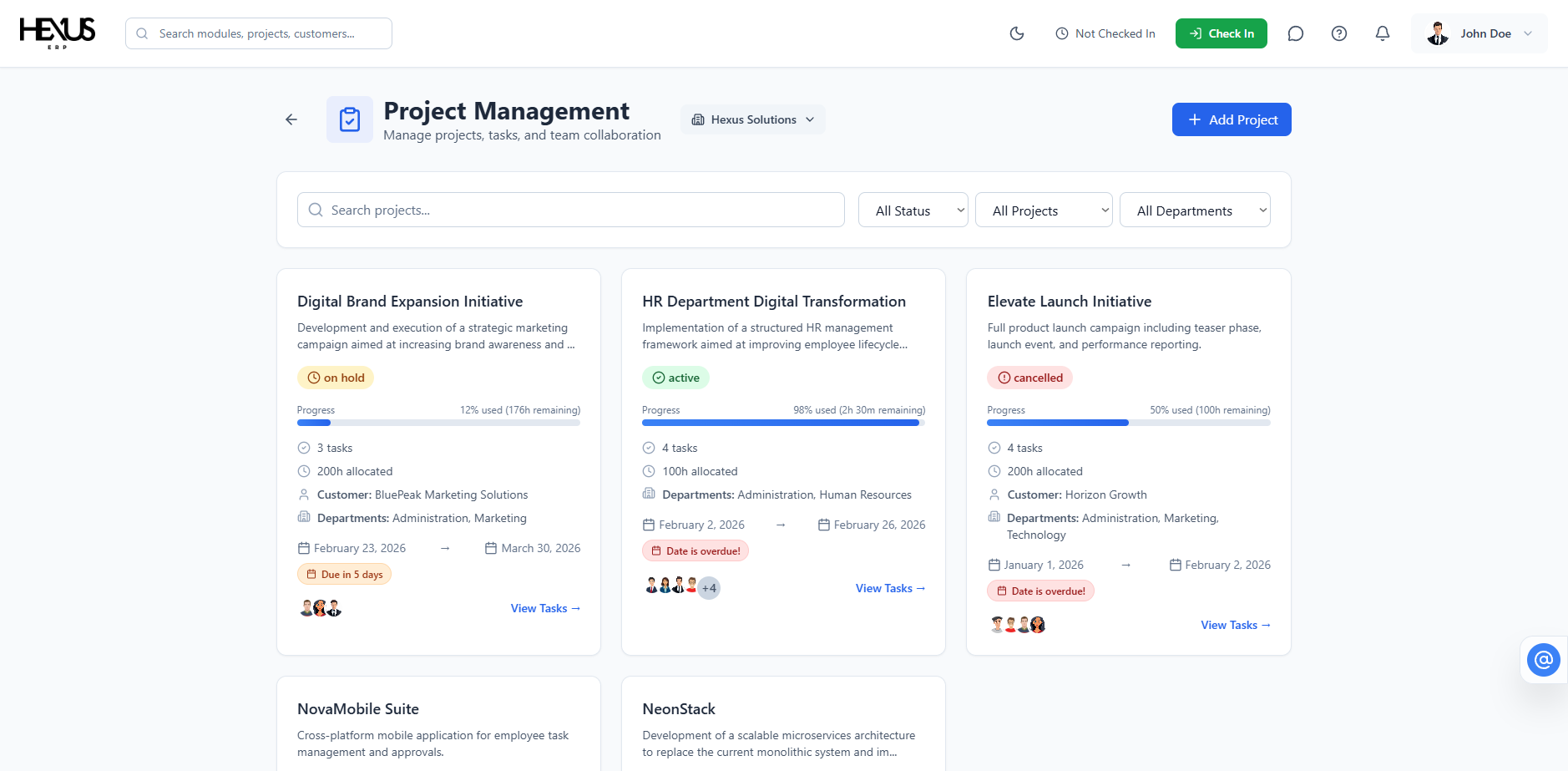Open the help question mark icon
This screenshot has height=771, width=1568.
click(1339, 33)
